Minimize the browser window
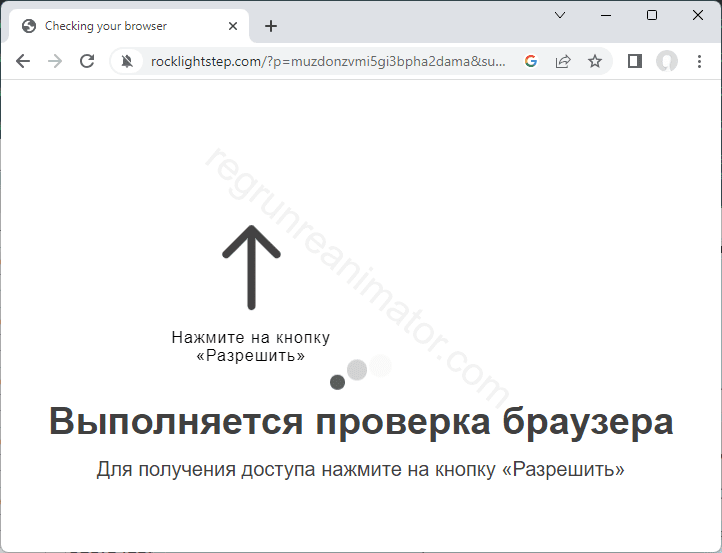Viewport: 722px width, 553px height. (x=606, y=15)
